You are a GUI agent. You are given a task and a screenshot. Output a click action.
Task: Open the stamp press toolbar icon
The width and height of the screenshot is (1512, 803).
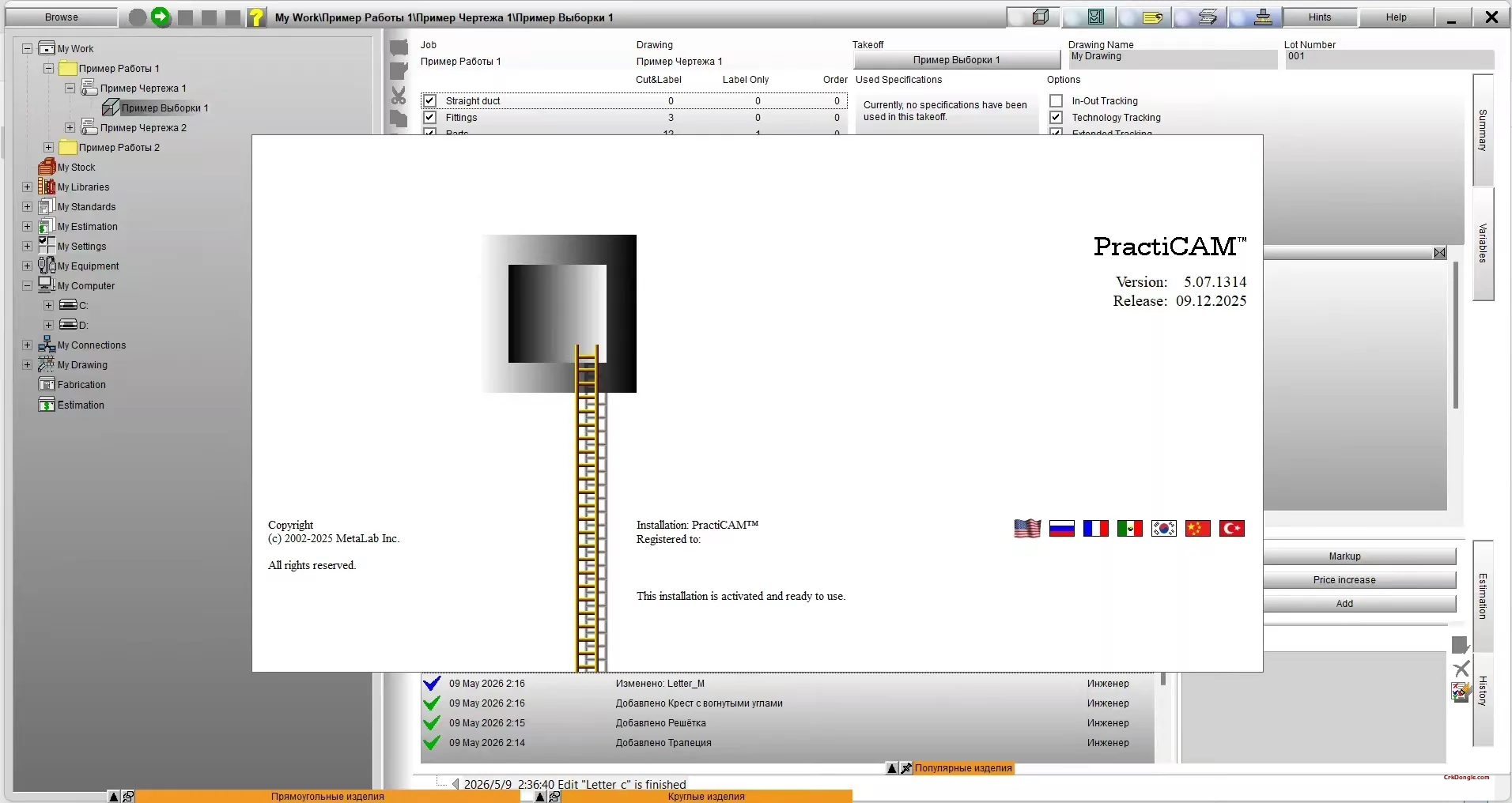[x=1263, y=17]
